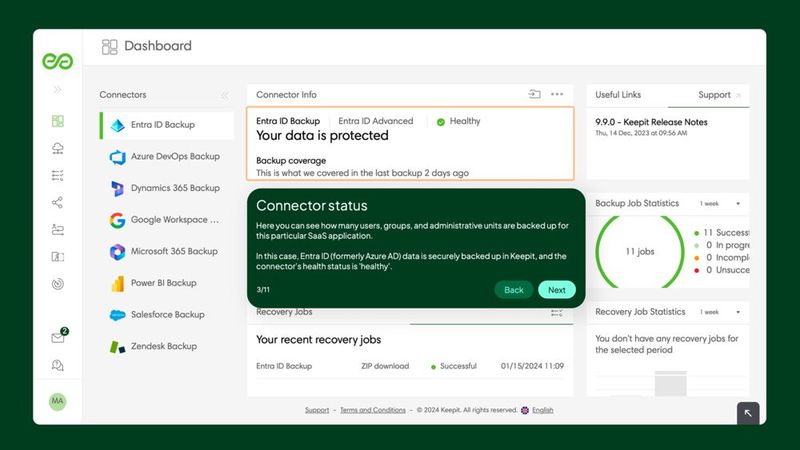Click the arrow button at bottom right corner

(748, 413)
